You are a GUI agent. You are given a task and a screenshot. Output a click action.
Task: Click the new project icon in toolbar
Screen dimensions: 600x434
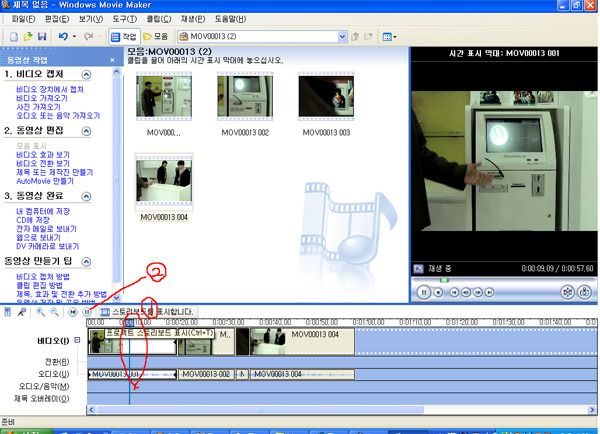(14, 37)
